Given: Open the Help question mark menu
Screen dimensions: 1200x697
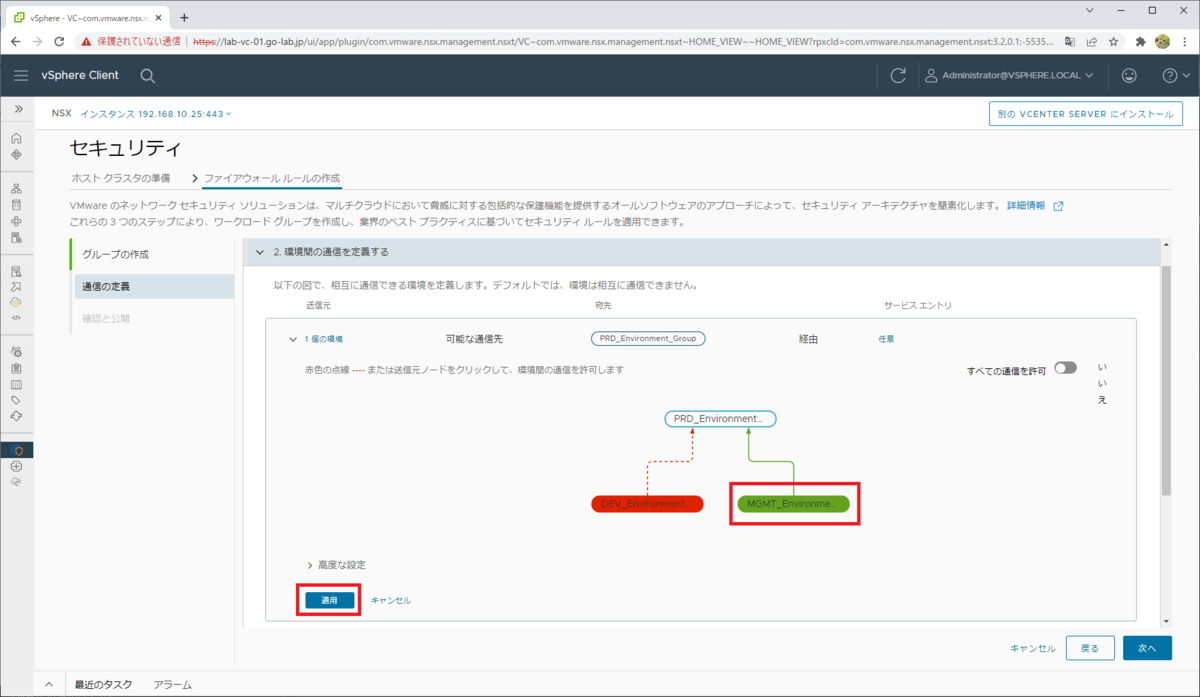Looking at the screenshot, I should tap(1174, 75).
